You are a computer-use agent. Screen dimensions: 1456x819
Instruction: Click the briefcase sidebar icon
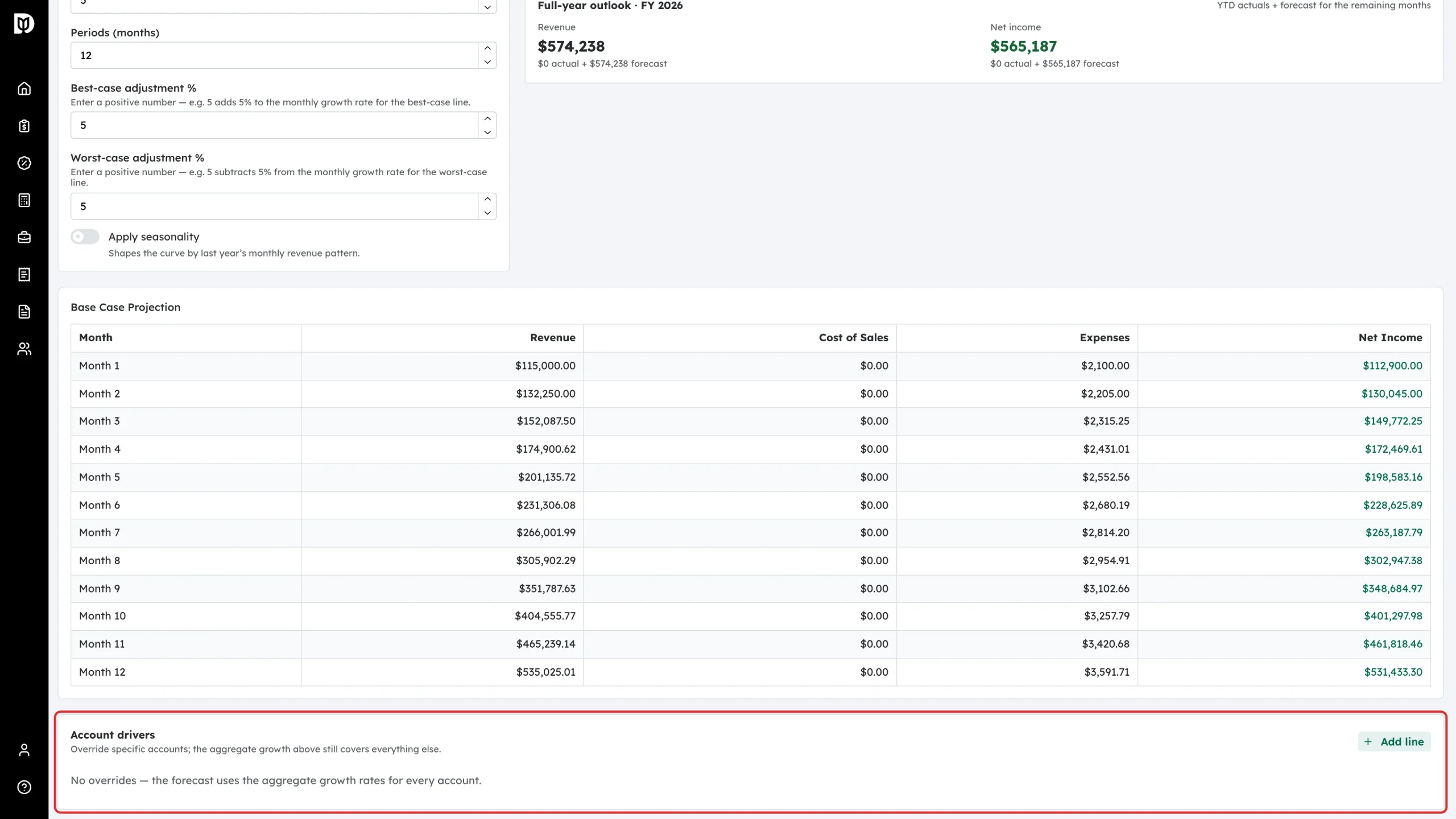[24, 237]
